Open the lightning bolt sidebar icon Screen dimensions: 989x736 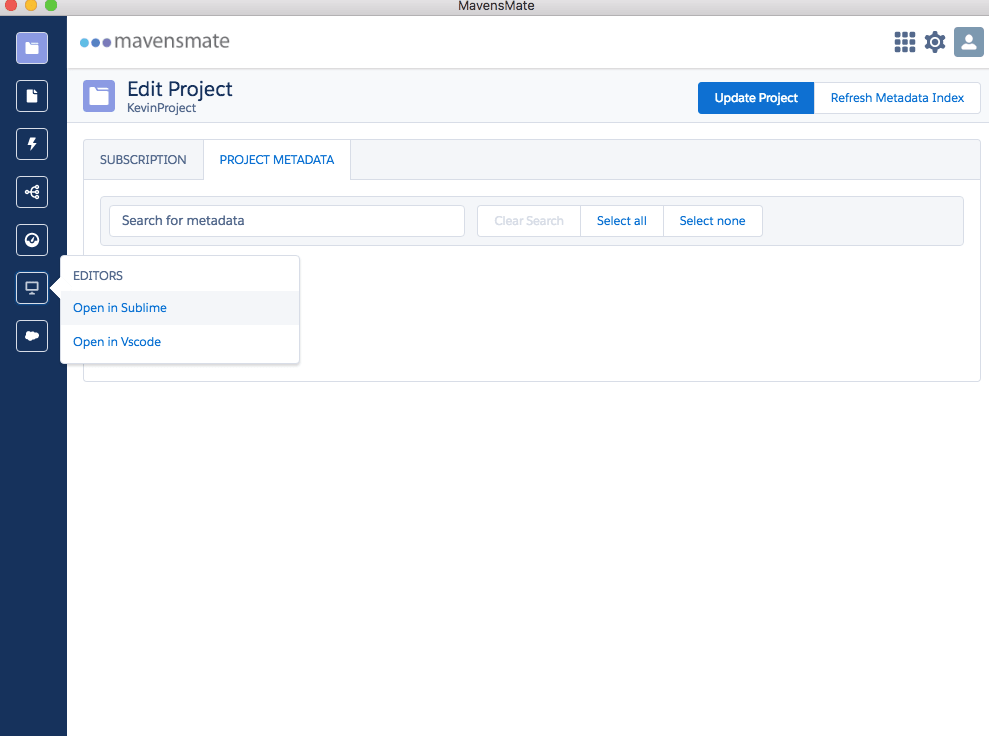tap(32, 144)
